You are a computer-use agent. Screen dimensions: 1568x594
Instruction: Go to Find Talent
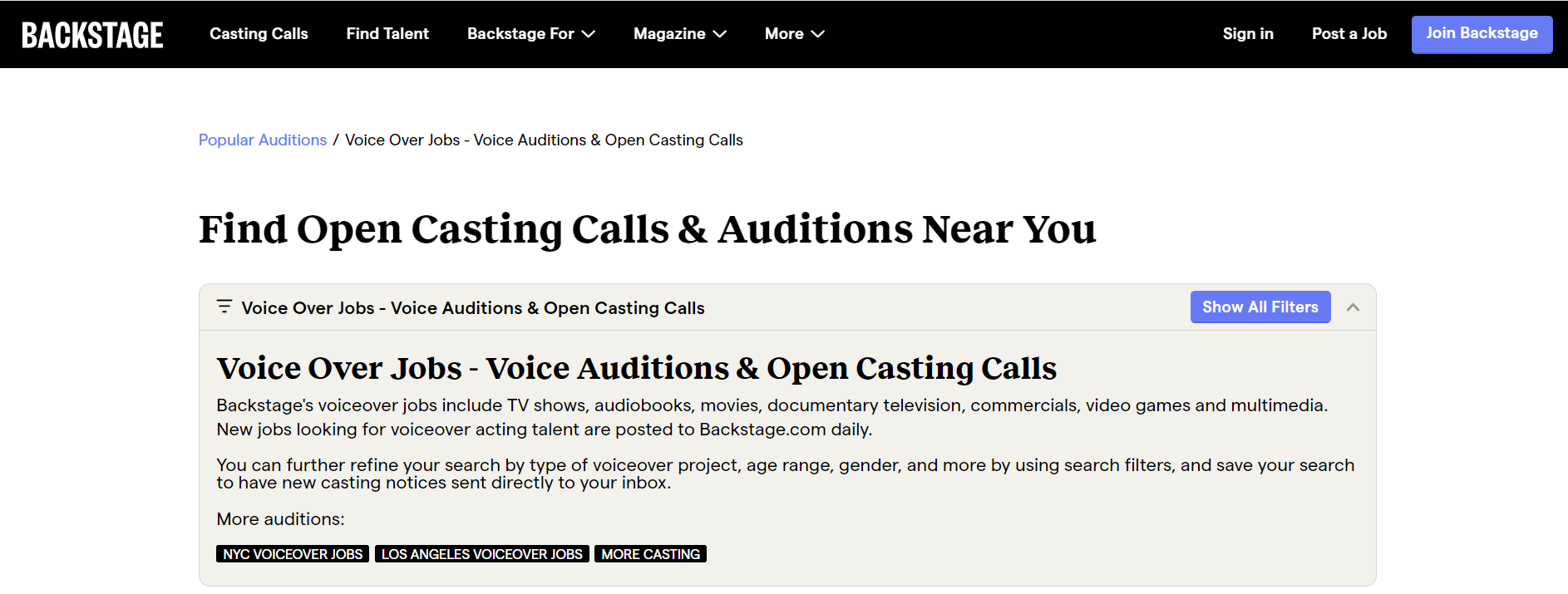[387, 34]
